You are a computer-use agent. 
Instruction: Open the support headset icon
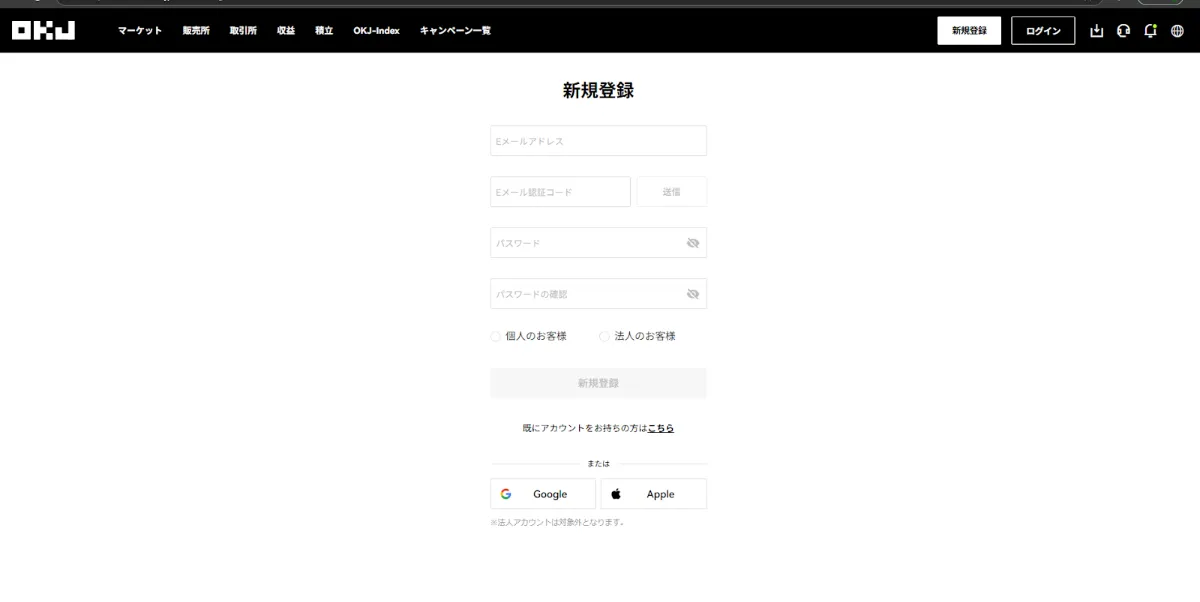[x=1123, y=31]
